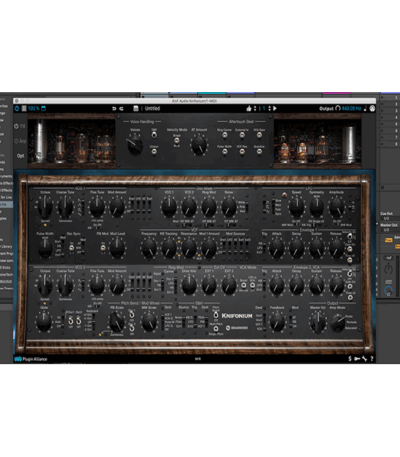Click the Envelope 1 Attack knob
400x457 pixels.
[276, 248]
